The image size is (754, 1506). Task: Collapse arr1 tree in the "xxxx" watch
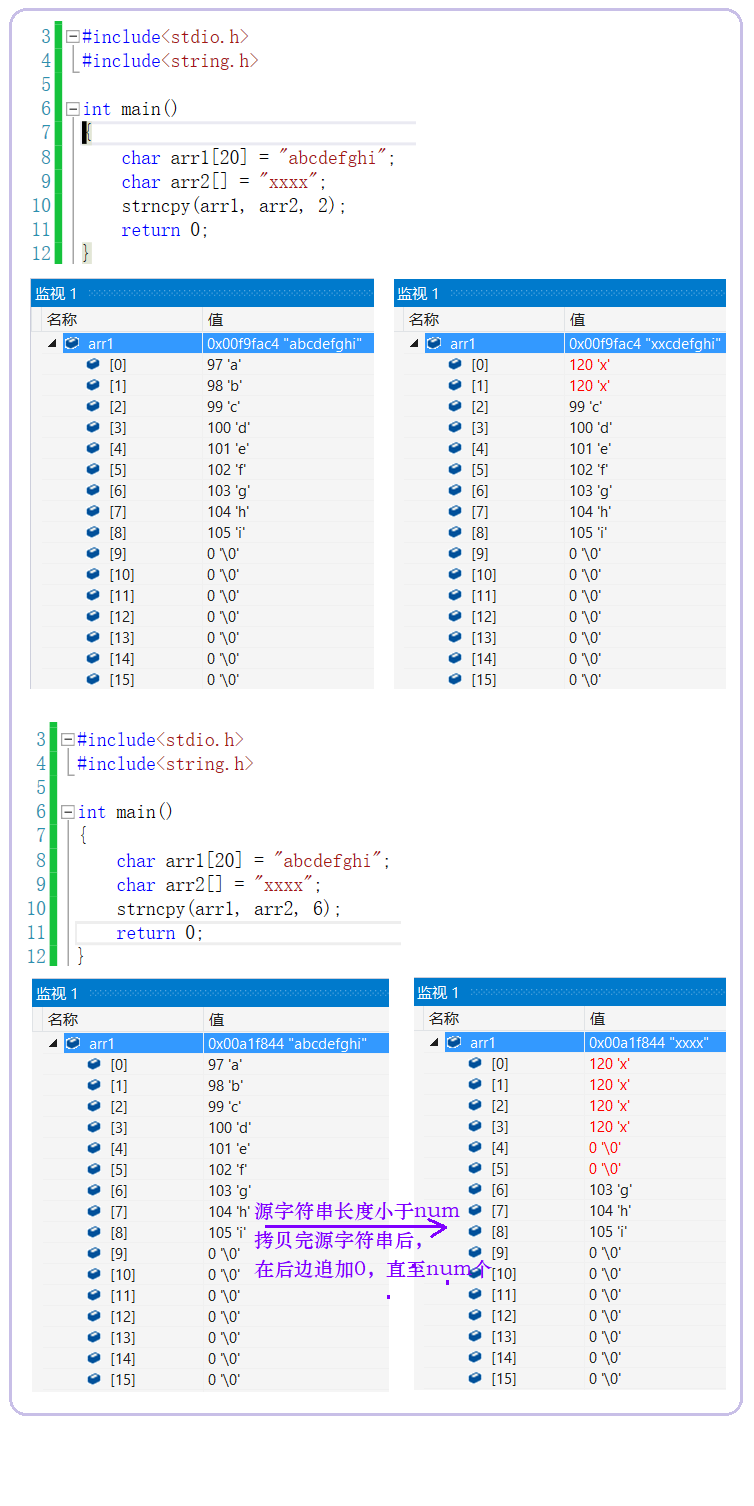point(434,1043)
